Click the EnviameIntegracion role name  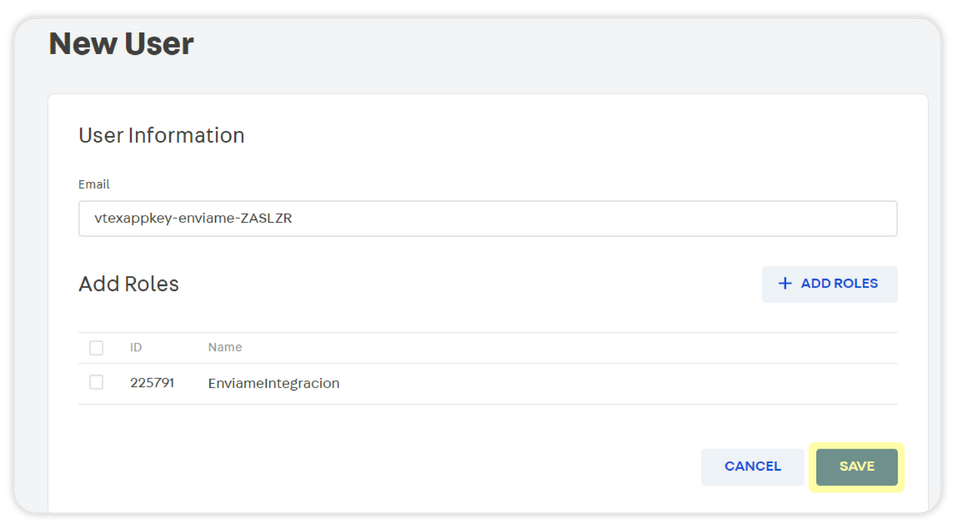273,383
